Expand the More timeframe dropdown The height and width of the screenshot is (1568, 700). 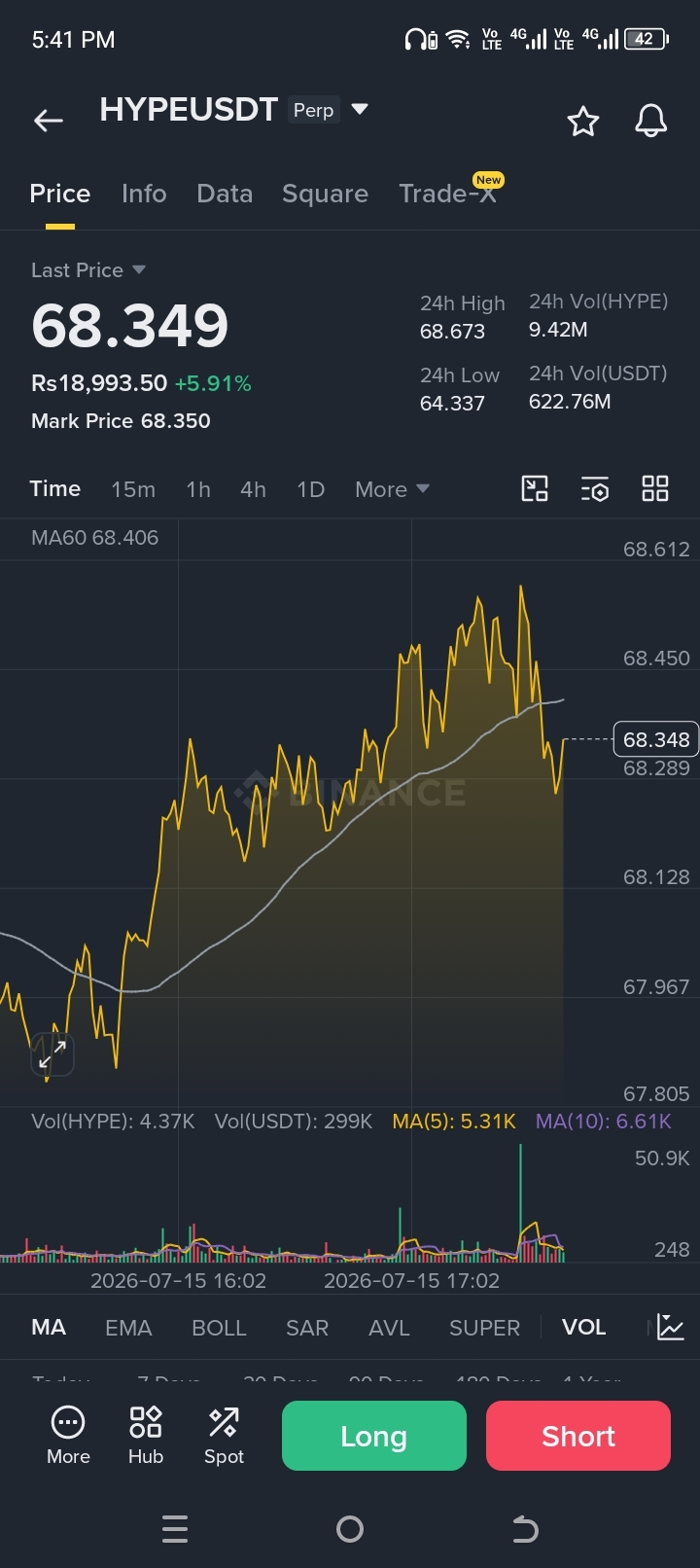pos(393,489)
